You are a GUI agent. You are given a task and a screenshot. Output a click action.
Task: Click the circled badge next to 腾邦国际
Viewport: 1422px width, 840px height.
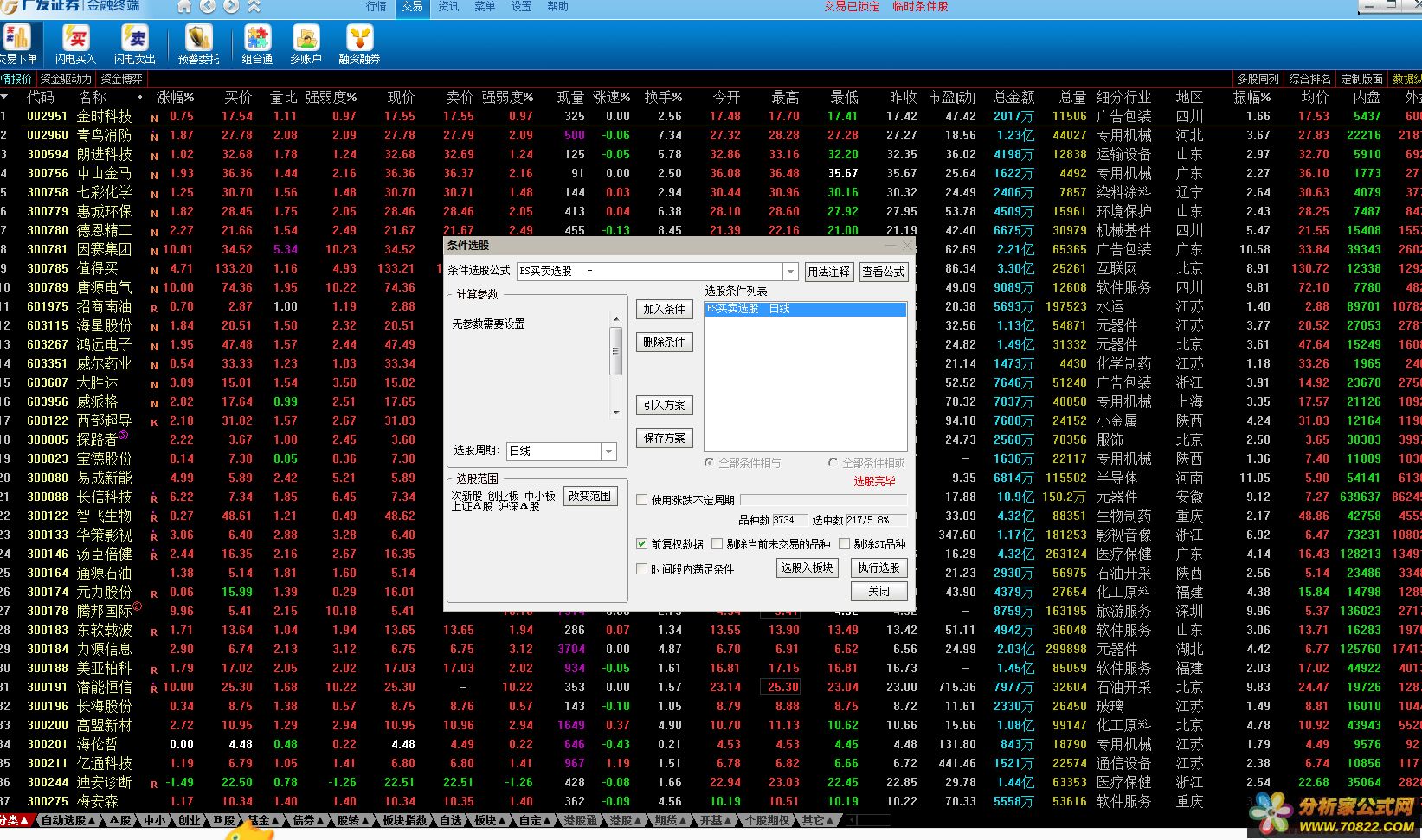click(137, 606)
